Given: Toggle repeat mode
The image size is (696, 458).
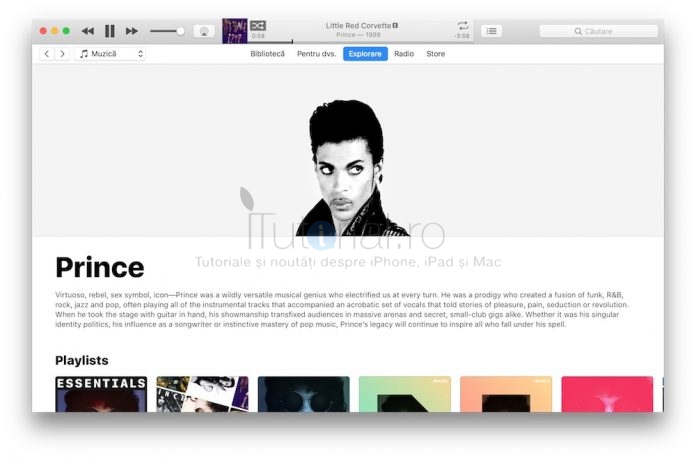Looking at the screenshot, I should [x=463, y=25].
